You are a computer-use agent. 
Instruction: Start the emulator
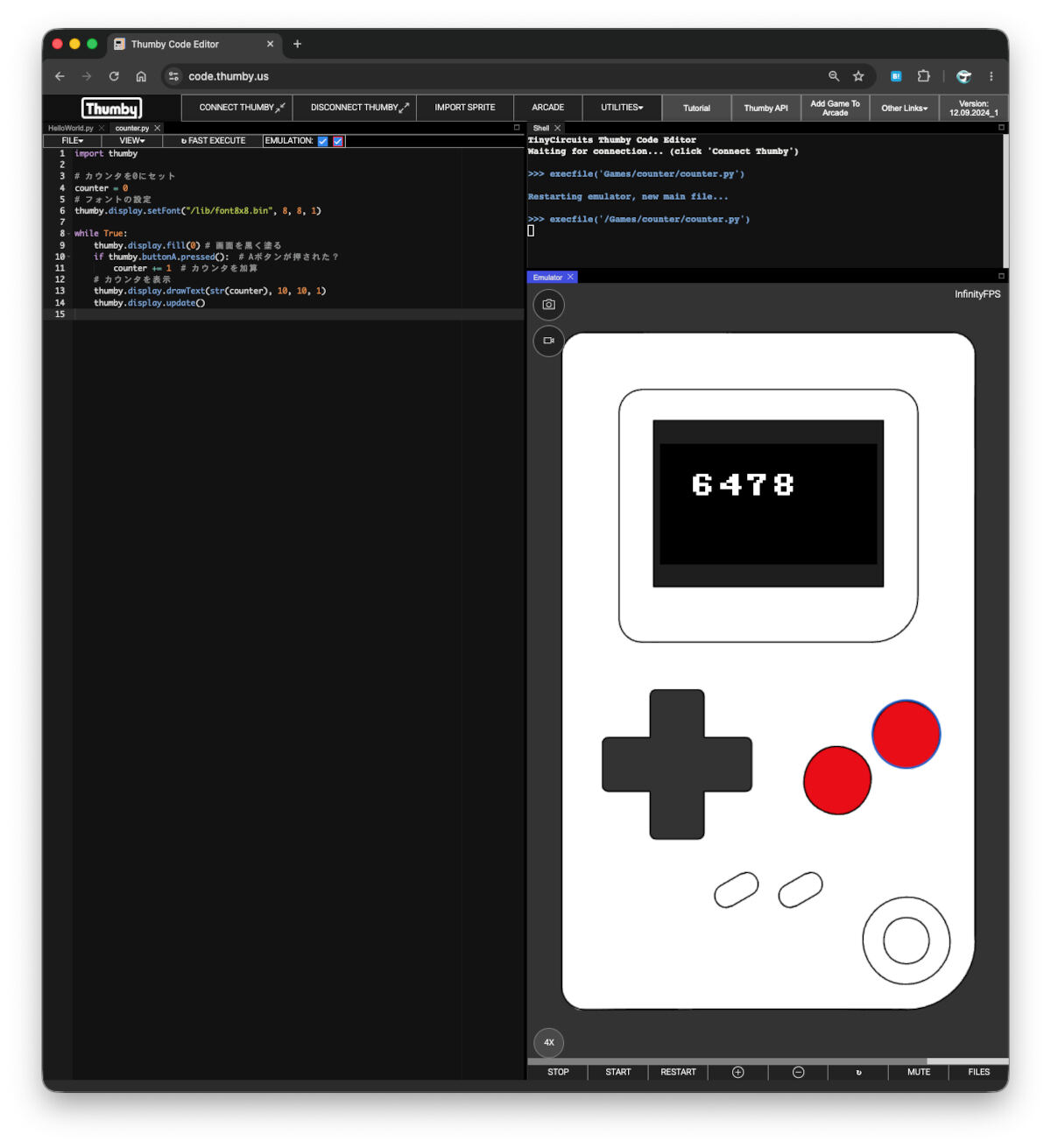618,1073
